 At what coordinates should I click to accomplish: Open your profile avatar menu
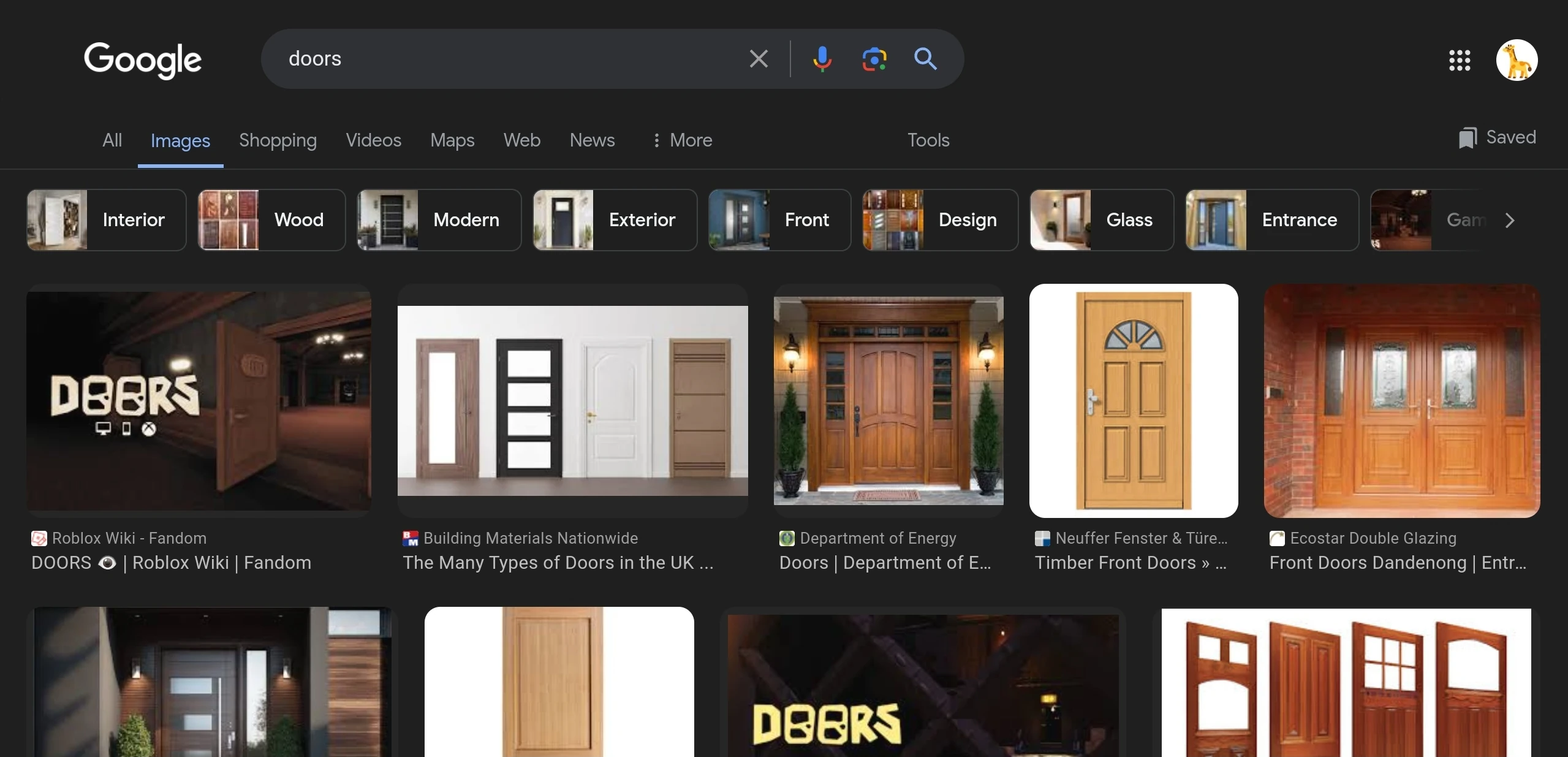(x=1518, y=59)
